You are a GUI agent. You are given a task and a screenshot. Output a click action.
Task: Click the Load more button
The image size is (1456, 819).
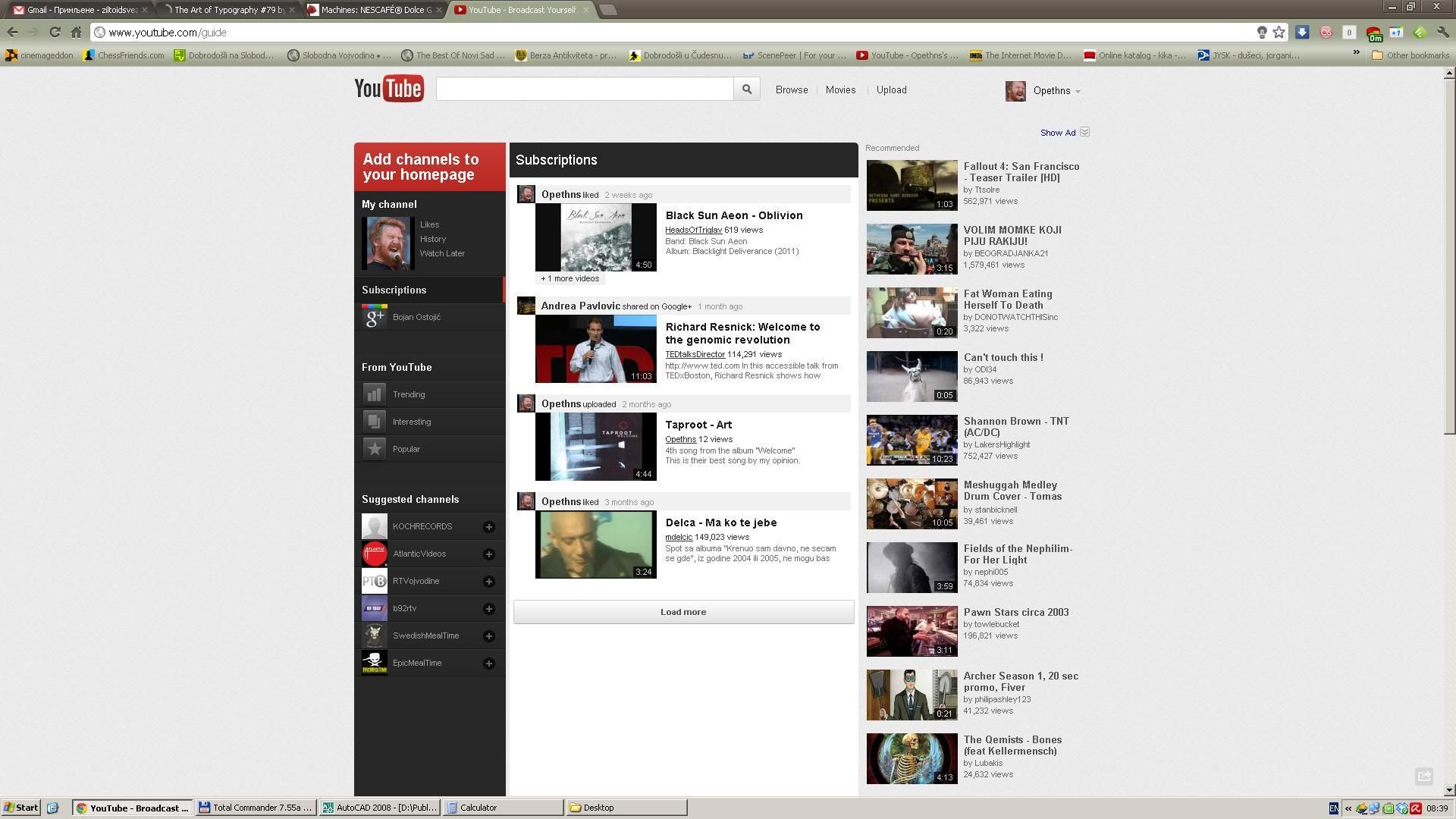pos(683,612)
